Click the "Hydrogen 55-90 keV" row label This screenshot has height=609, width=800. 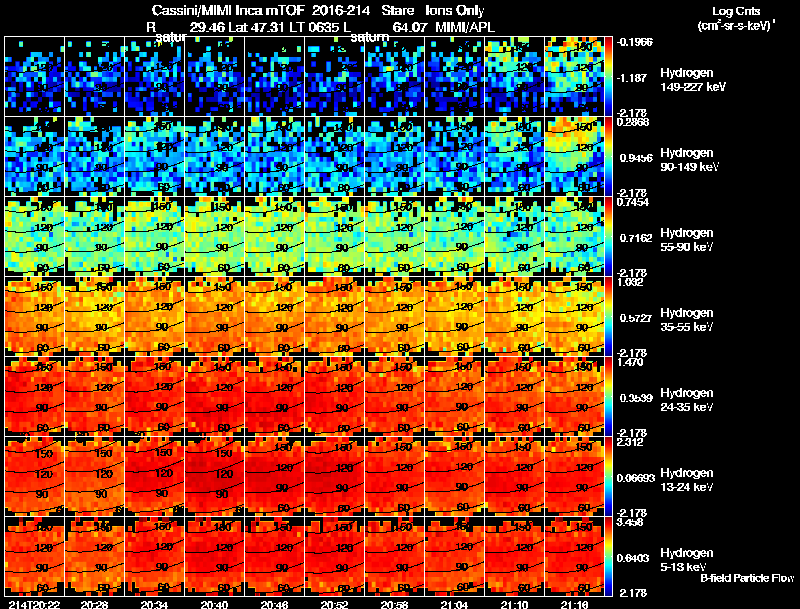tap(687, 240)
